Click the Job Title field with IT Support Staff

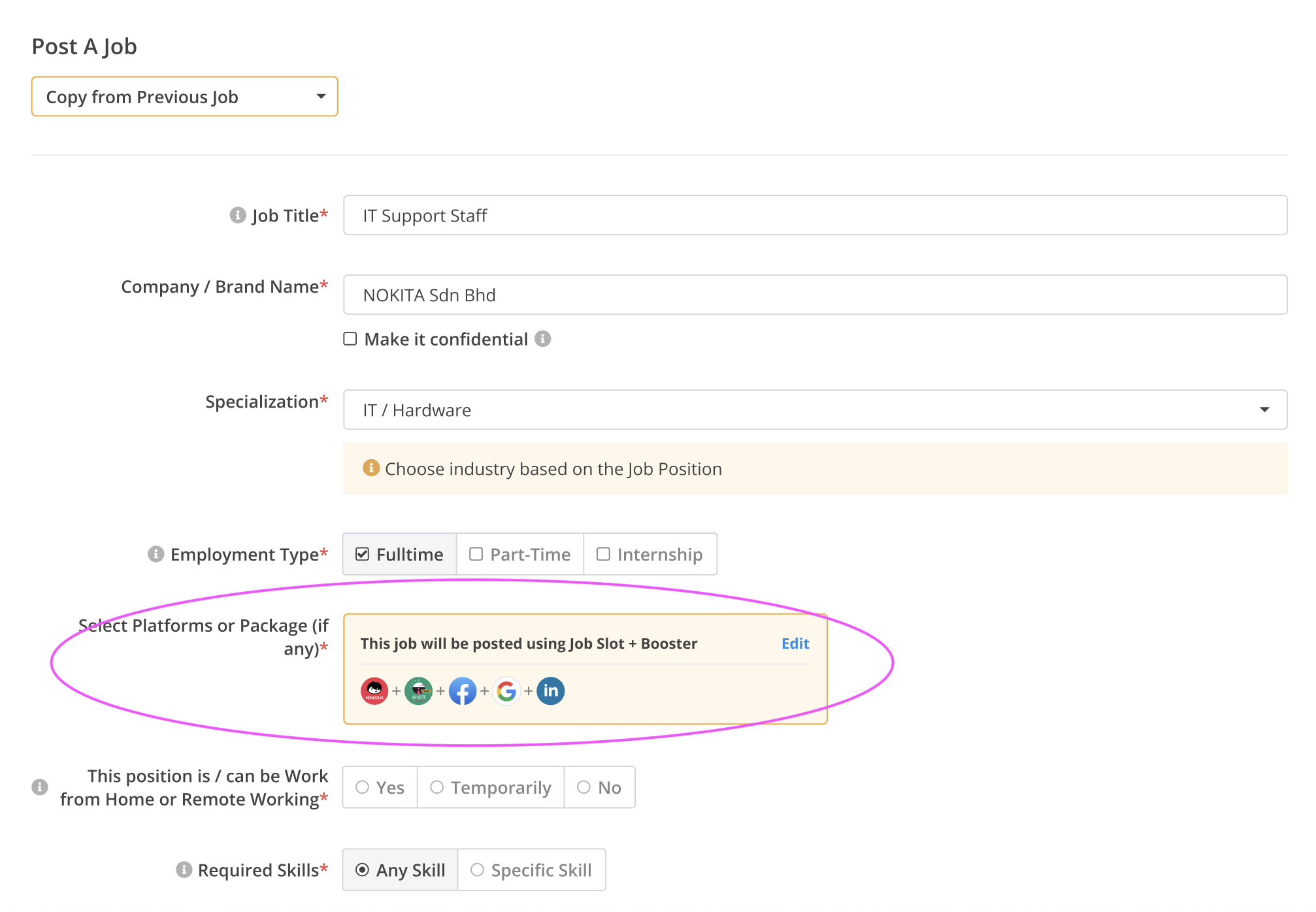(815, 215)
